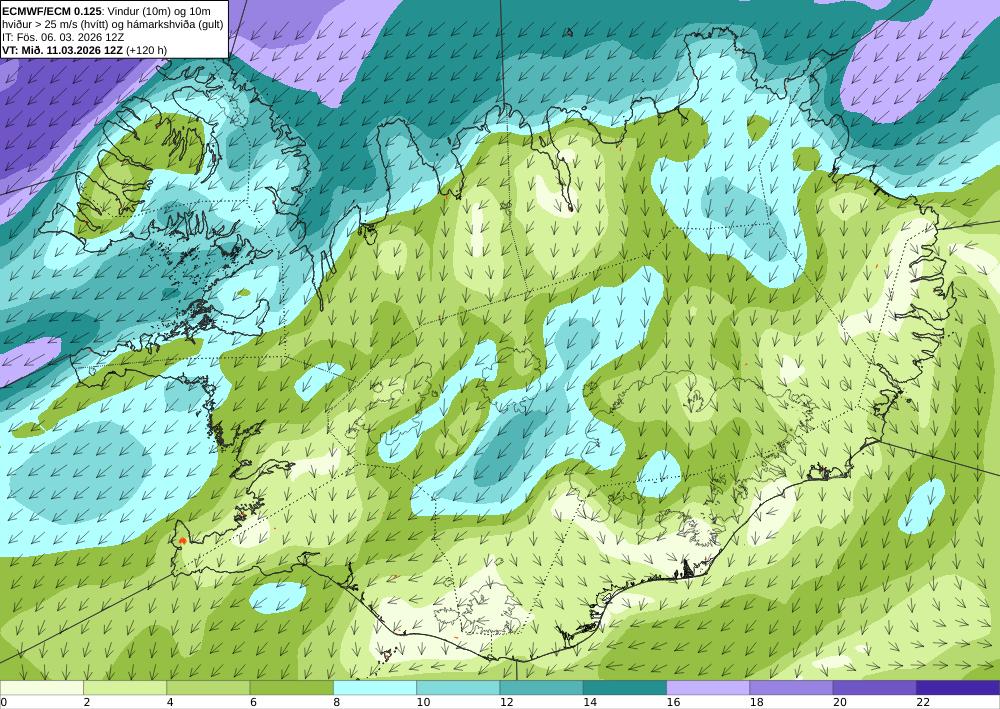Click the 'VT: Mið. 11.03.2026 12Z' valid time
Image resolution: width=1000 pixels, height=709 pixels.
[x=62, y=50]
